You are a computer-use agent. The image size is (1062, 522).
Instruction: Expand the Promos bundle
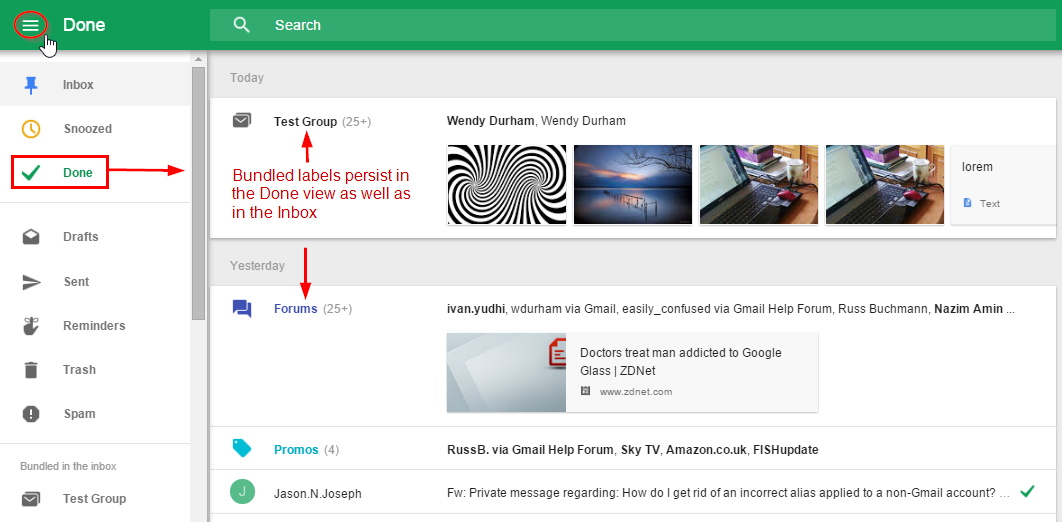(296, 450)
